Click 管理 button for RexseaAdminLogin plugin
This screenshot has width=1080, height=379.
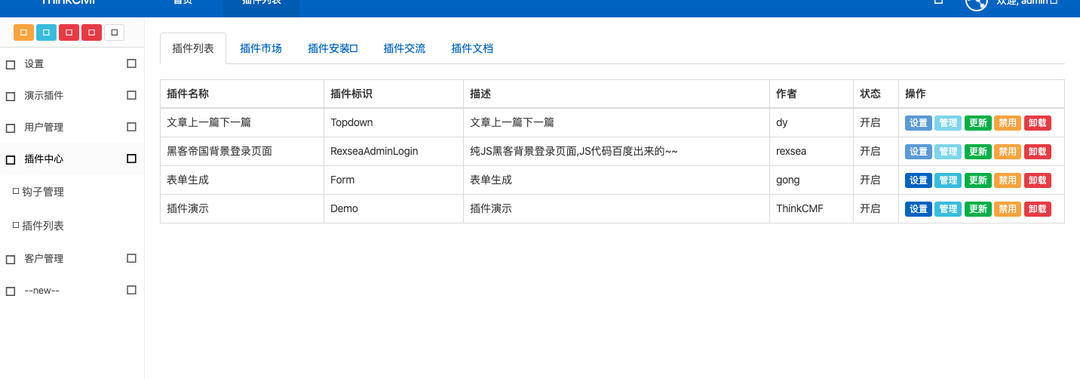pos(948,152)
